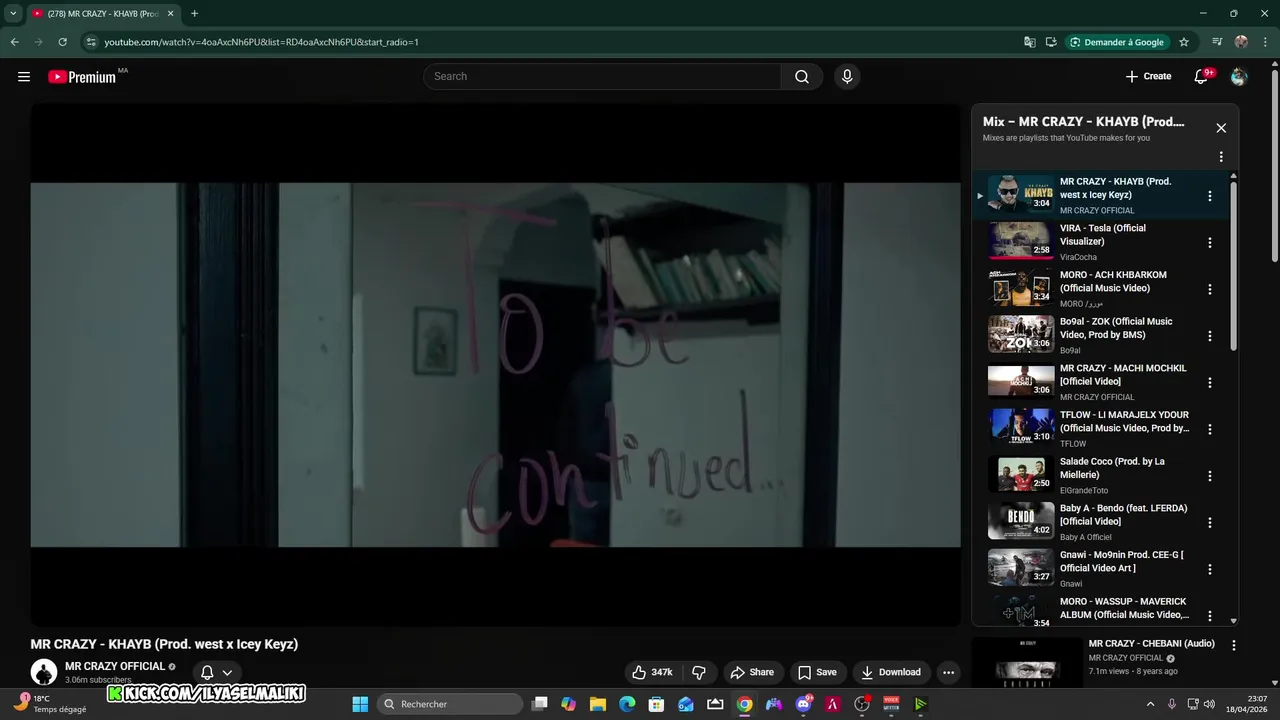Click the search magnifier button

pyautogui.click(x=802, y=76)
